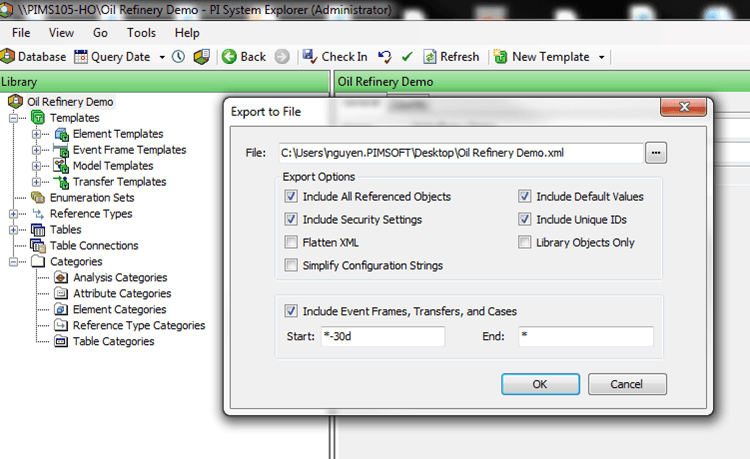750x459 pixels.
Task: Click the Library panel header
Action: click(x=165, y=82)
